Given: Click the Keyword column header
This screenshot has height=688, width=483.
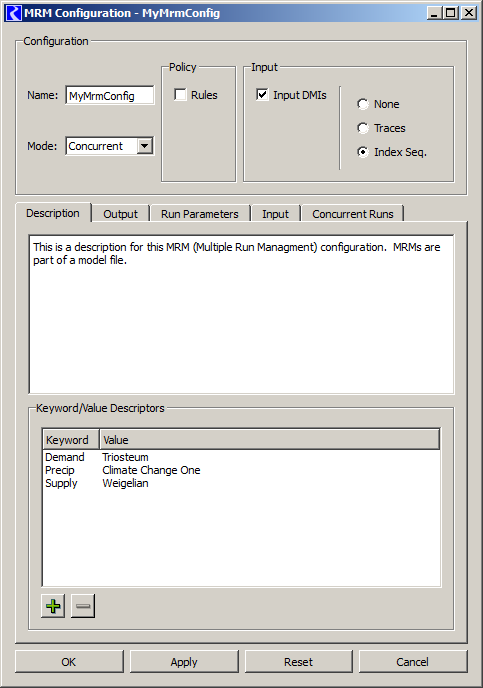Looking at the screenshot, I should pyautogui.click(x=71, y=440).
